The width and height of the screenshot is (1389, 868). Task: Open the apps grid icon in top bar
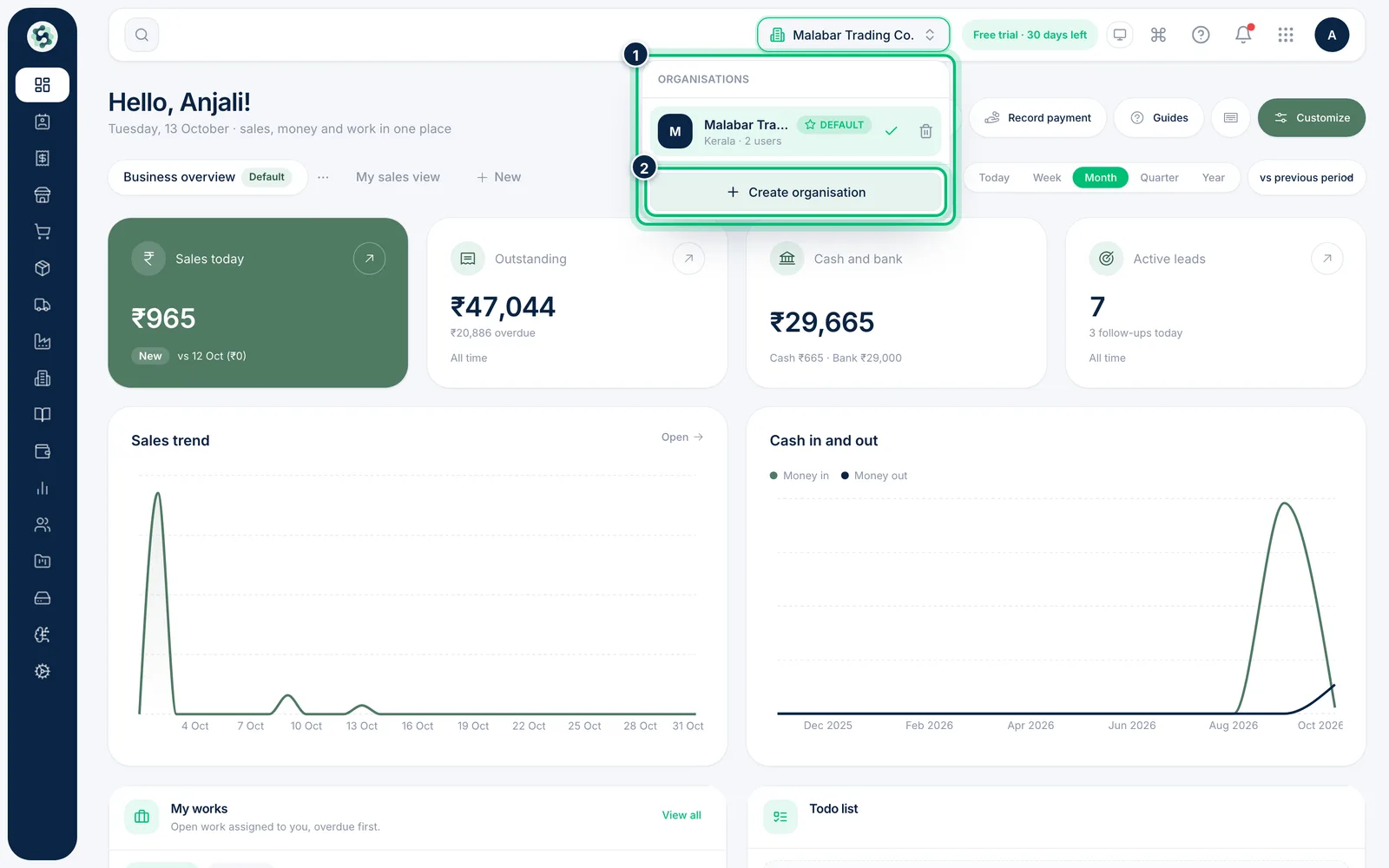[1286, 35]
